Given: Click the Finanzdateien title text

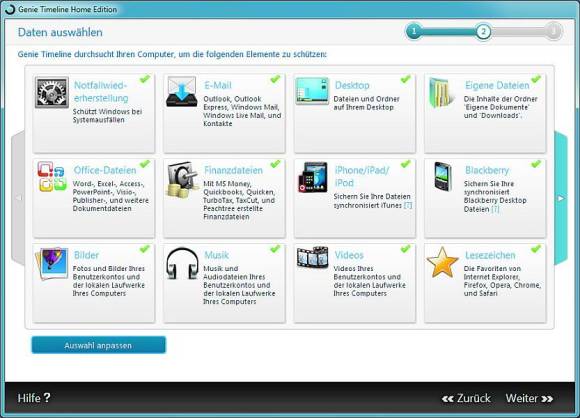Looking at the screenshot, I should (233, 170).
